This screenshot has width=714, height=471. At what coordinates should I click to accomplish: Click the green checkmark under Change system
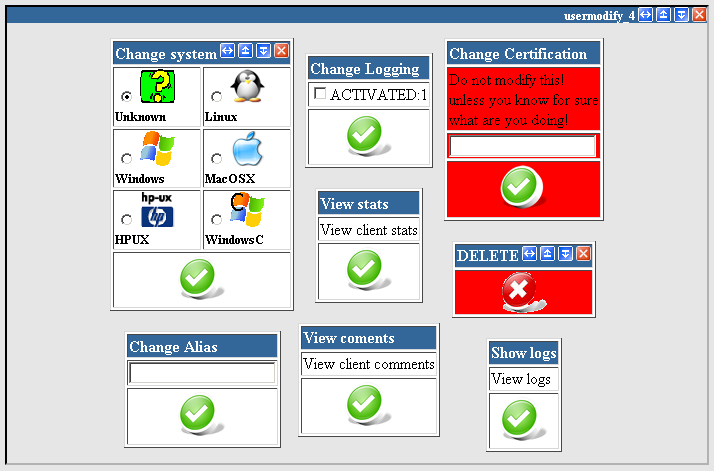(198, 279)
